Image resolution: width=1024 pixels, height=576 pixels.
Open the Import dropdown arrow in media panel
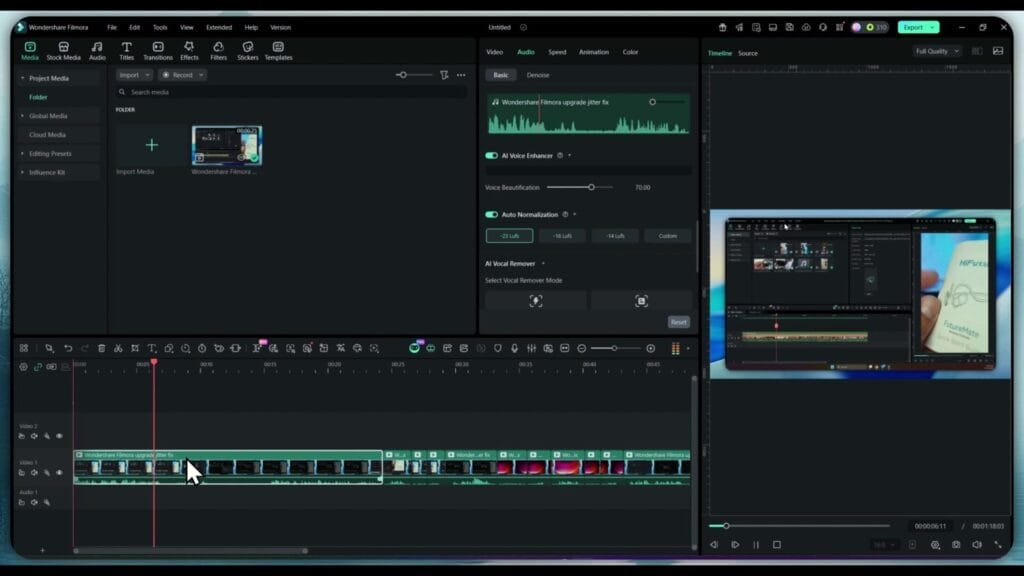click(x=148, y=74)
